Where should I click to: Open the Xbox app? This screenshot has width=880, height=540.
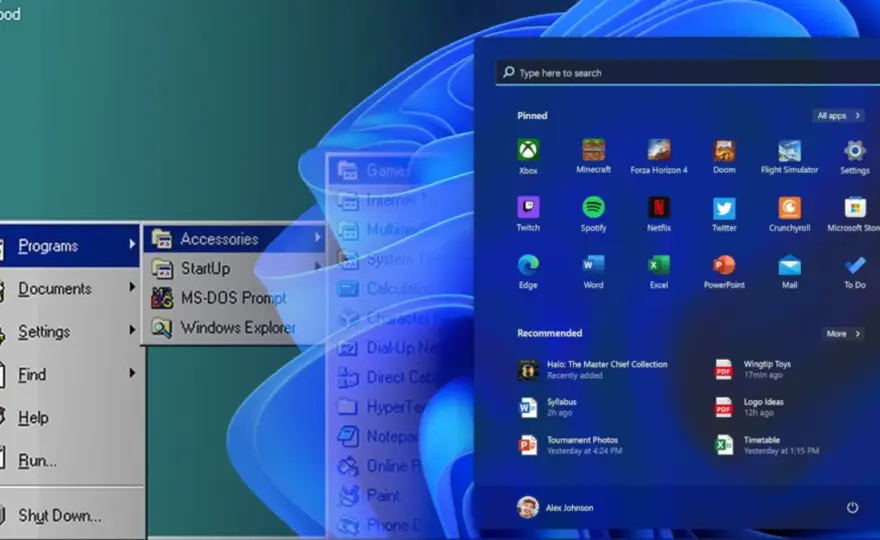[528, 157]
